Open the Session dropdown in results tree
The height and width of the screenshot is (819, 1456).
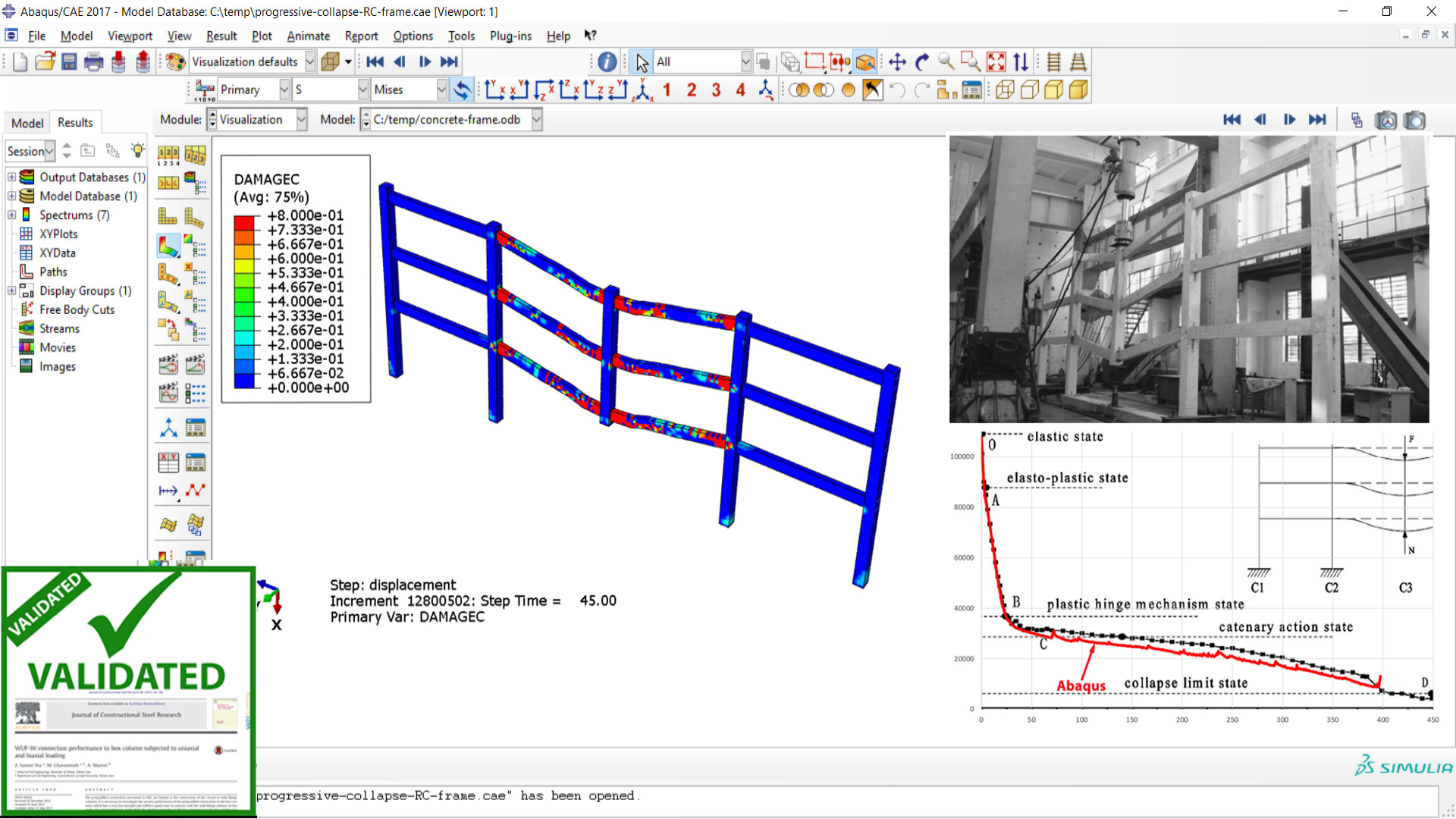pyautogui.click(x=49, y=151)
